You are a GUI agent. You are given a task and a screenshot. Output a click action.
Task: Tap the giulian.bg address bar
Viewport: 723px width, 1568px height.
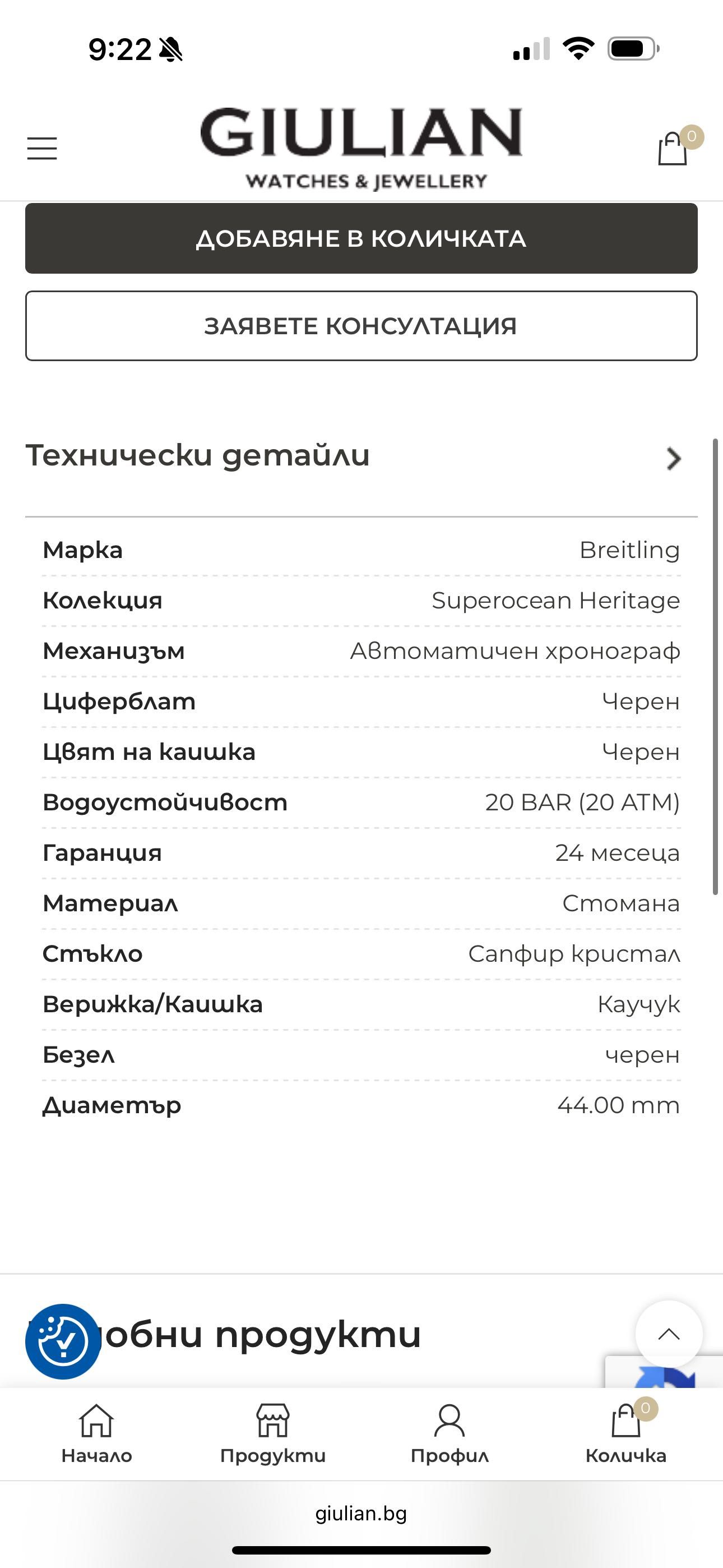point(361,1513)
